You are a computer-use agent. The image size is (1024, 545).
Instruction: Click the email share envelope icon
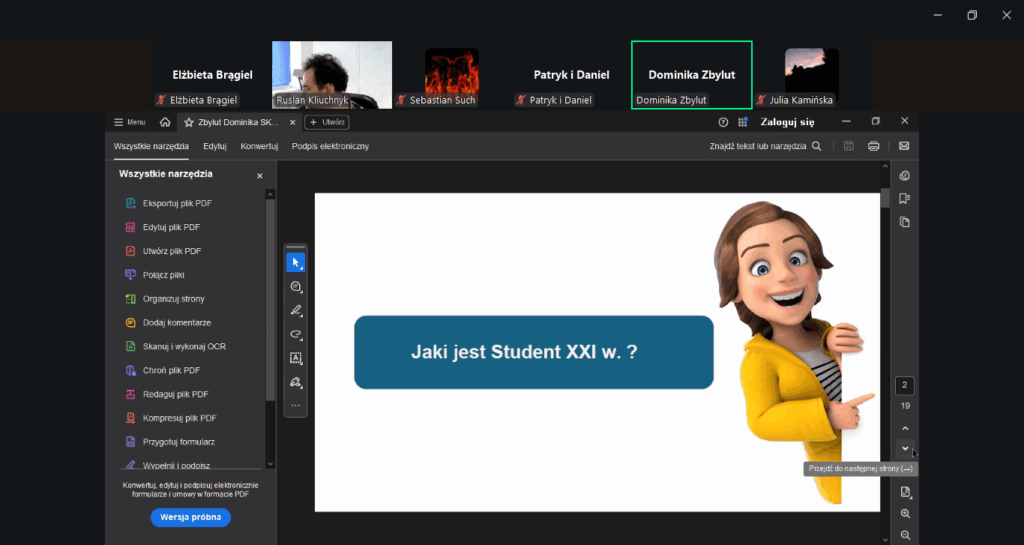pyautogui.click(x=904, y=146)
